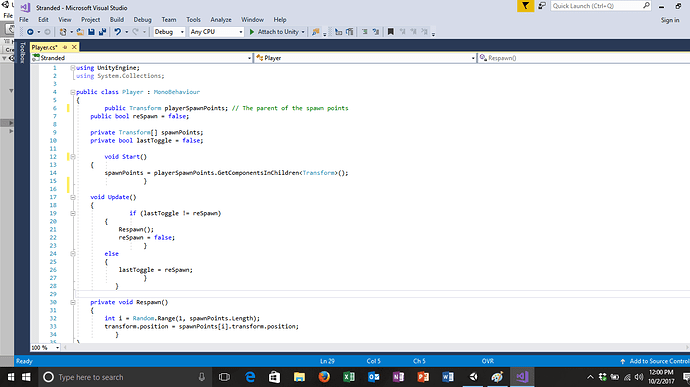
Task: Toggle the pin on Player.cs tab
Action: pyautogui.click(x=65, y=47)
